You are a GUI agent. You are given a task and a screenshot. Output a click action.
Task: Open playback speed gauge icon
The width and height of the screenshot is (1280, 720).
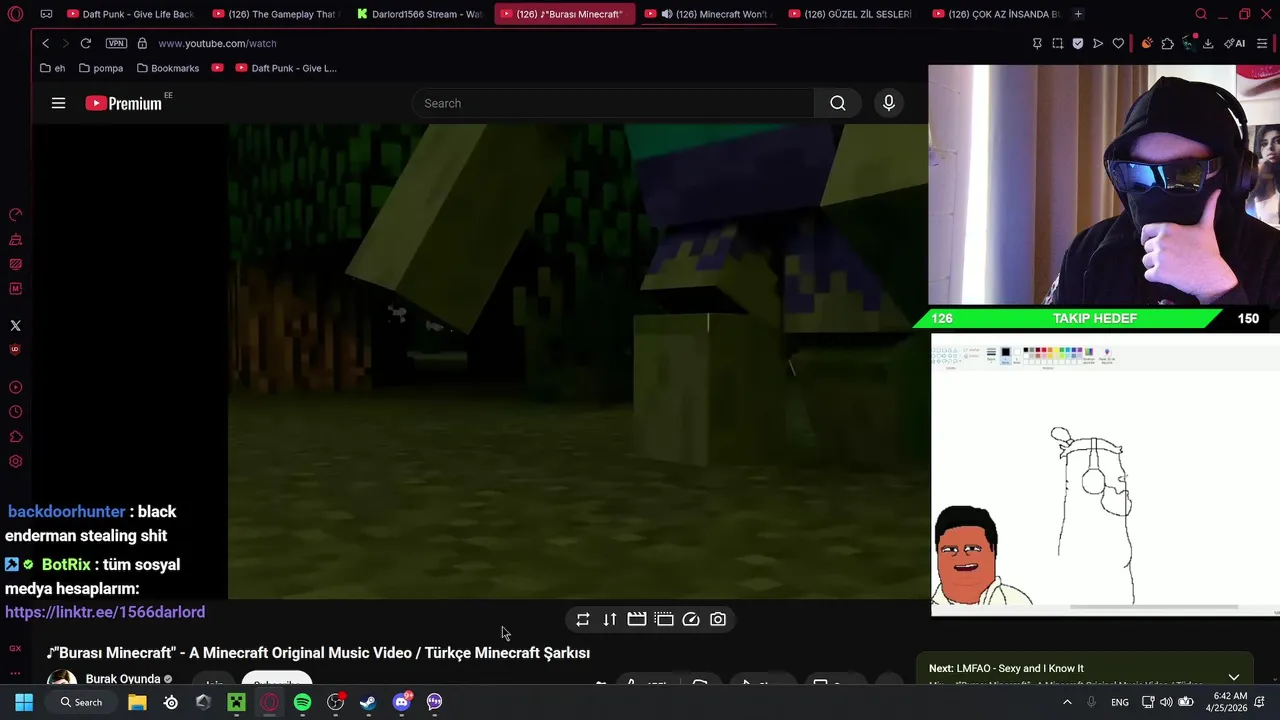[691, 619]
